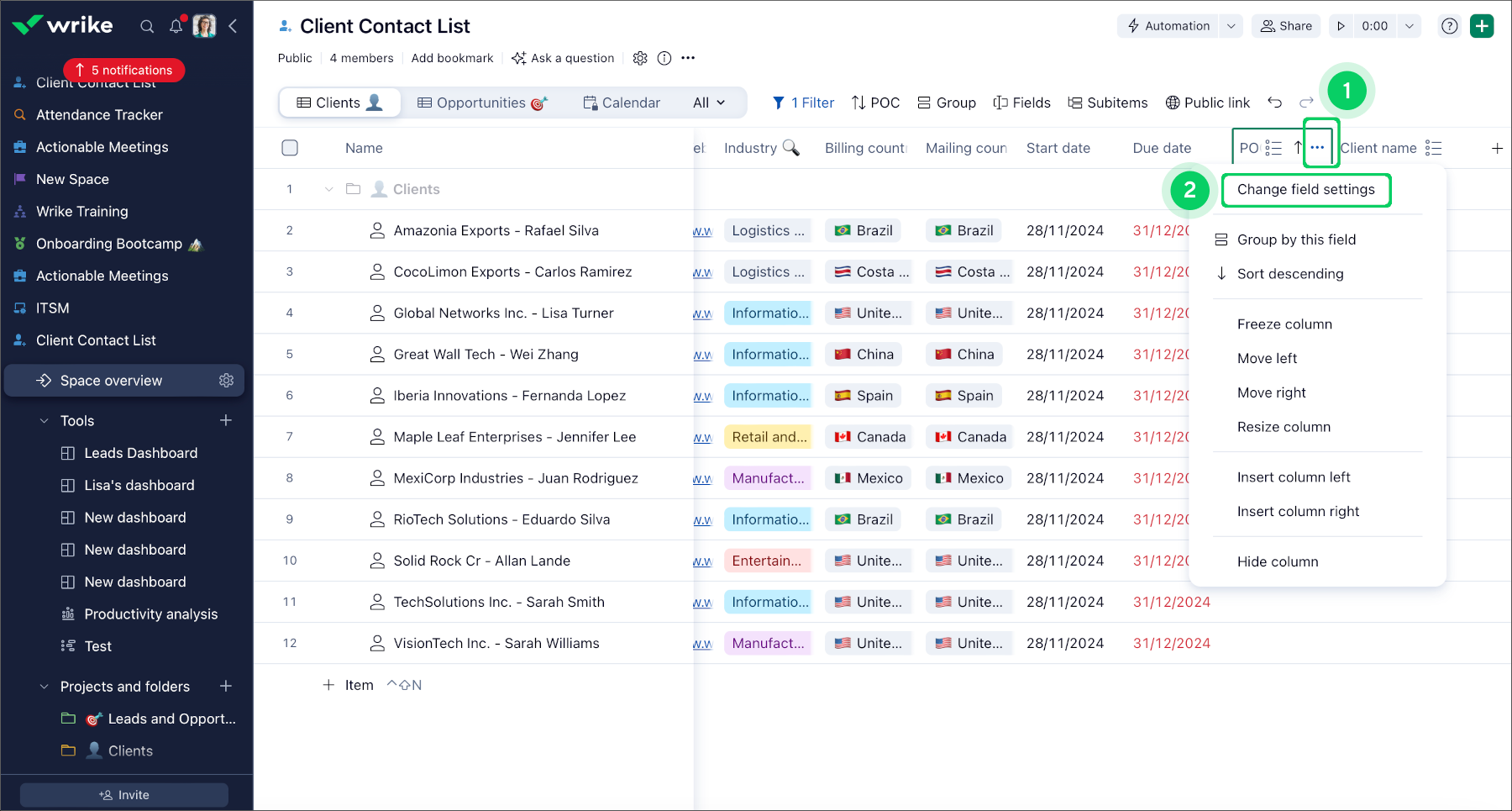Click the Share button
Viewport: 1512px width, 811px height.
[1285, 26]
